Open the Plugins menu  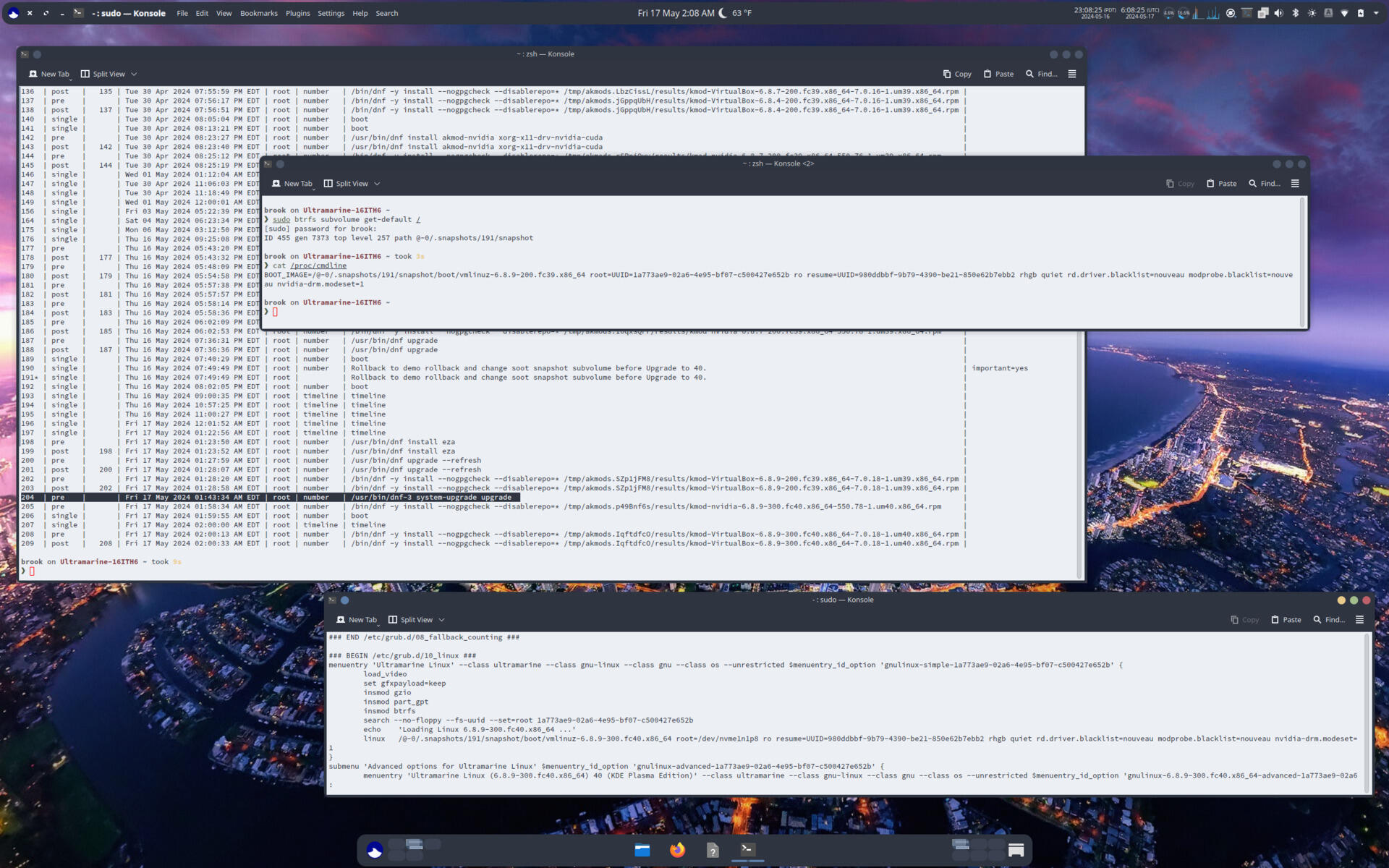(x=297, y=13)
